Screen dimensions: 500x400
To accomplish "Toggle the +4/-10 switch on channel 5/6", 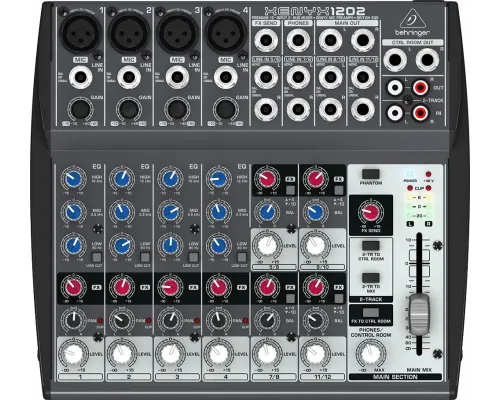I will [290, 190].
